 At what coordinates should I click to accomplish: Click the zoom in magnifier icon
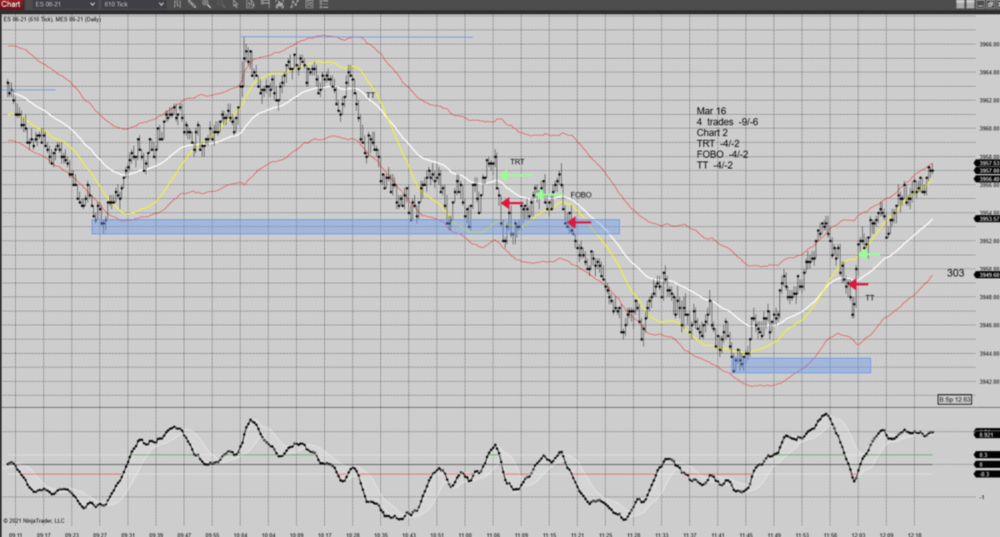[208, 5]
